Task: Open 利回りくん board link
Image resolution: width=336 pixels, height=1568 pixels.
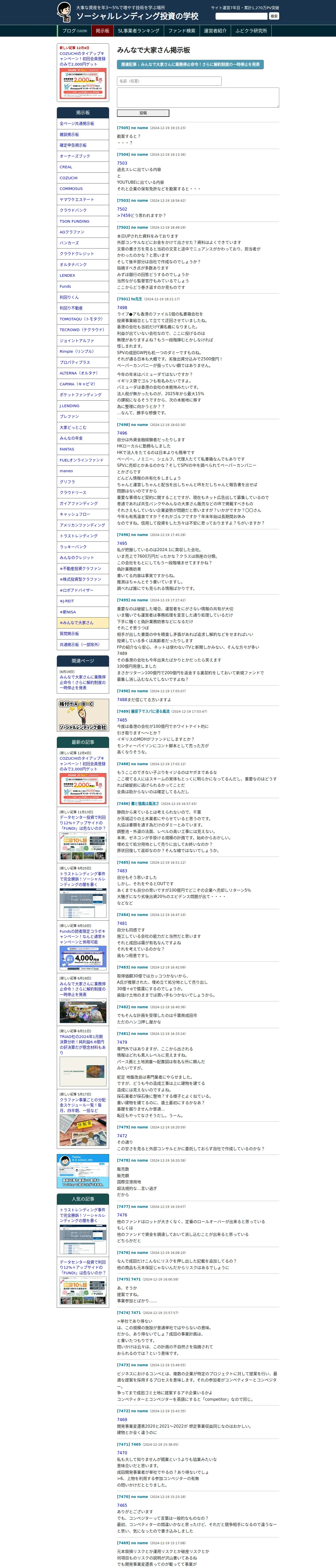Action: pos(83,297)
